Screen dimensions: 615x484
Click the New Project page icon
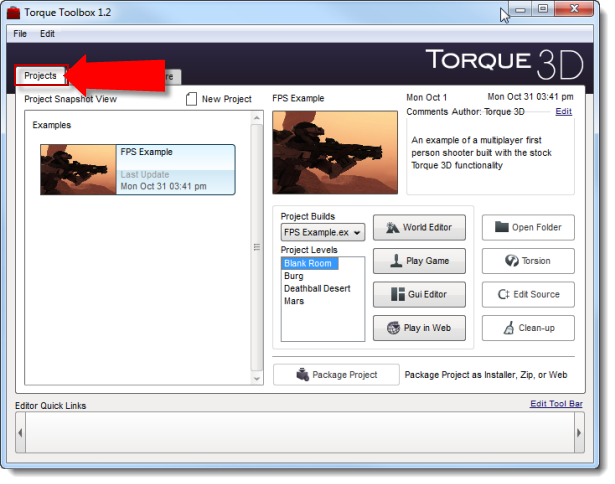click(191, 99)
